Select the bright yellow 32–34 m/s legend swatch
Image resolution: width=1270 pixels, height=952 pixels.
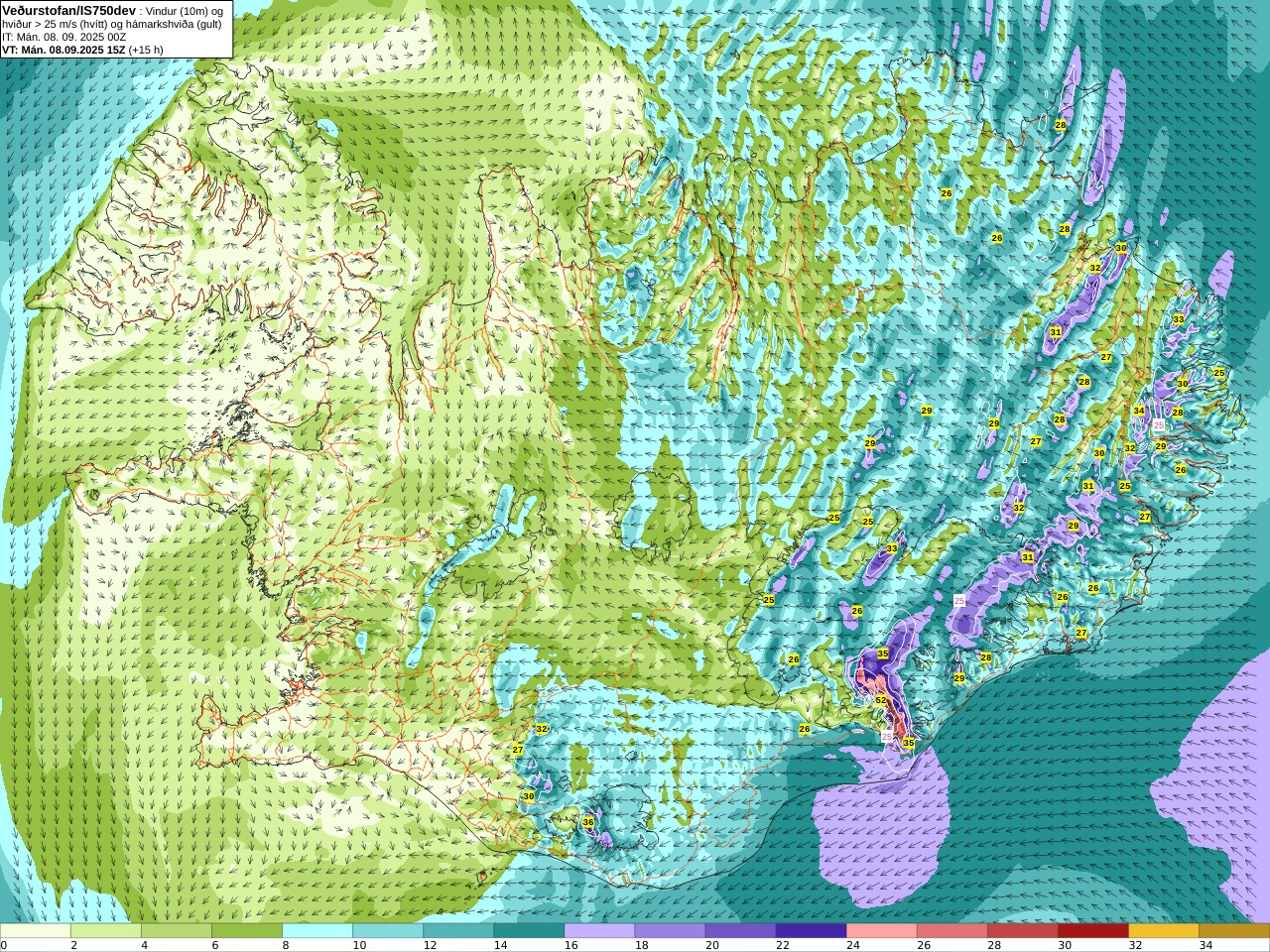1163,931
